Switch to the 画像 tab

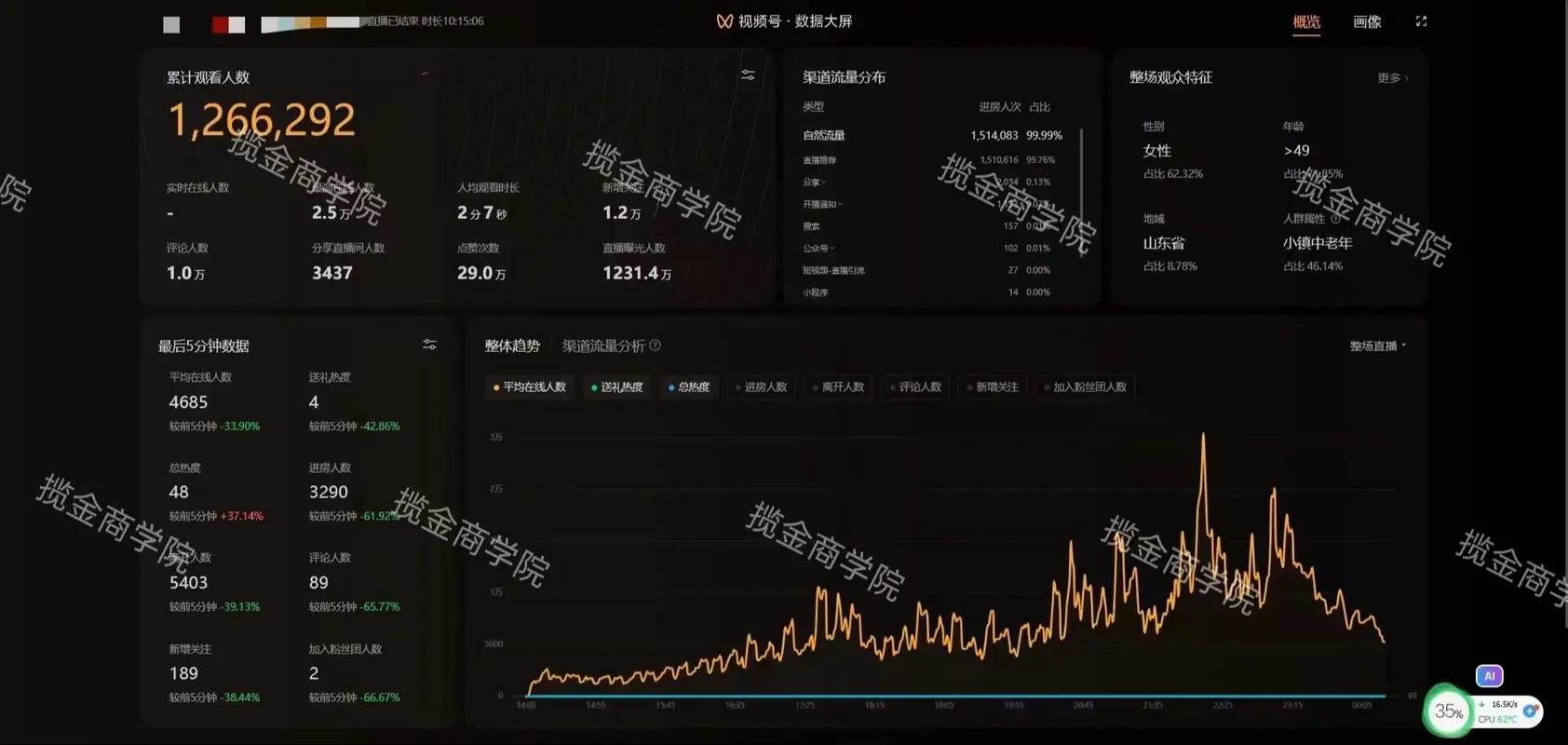point(1367,21)
